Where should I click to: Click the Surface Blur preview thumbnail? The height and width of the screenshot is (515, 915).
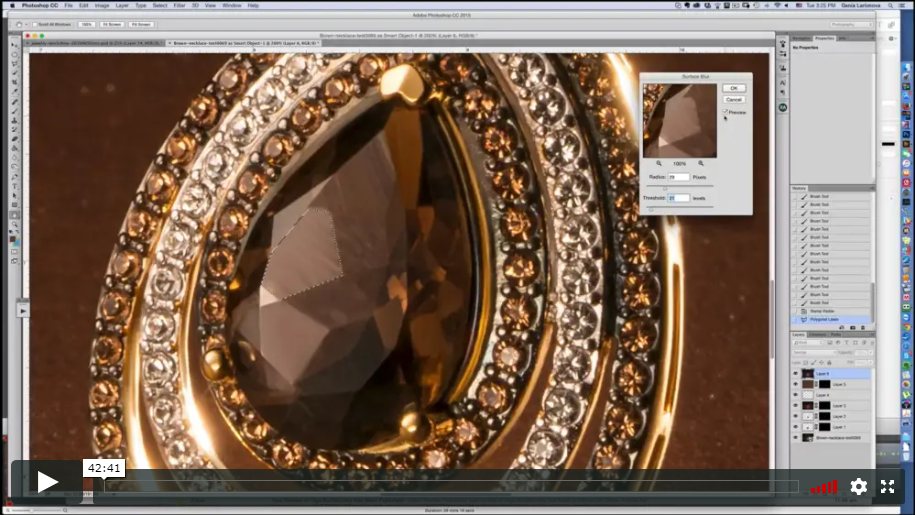[680, 120]
